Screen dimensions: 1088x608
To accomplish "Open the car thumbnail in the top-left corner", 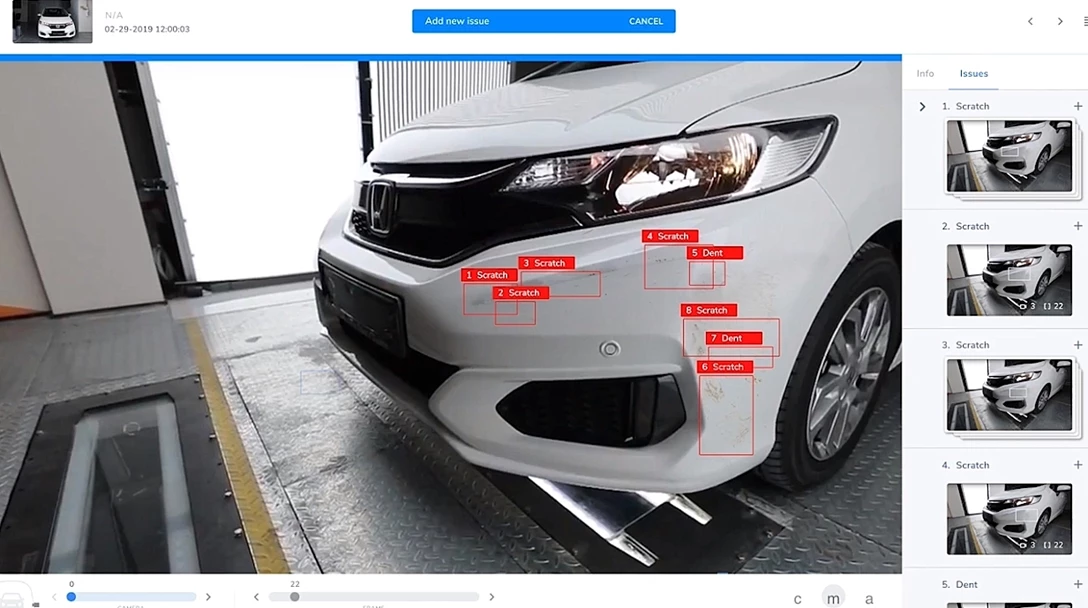I will tap(52, 22).
